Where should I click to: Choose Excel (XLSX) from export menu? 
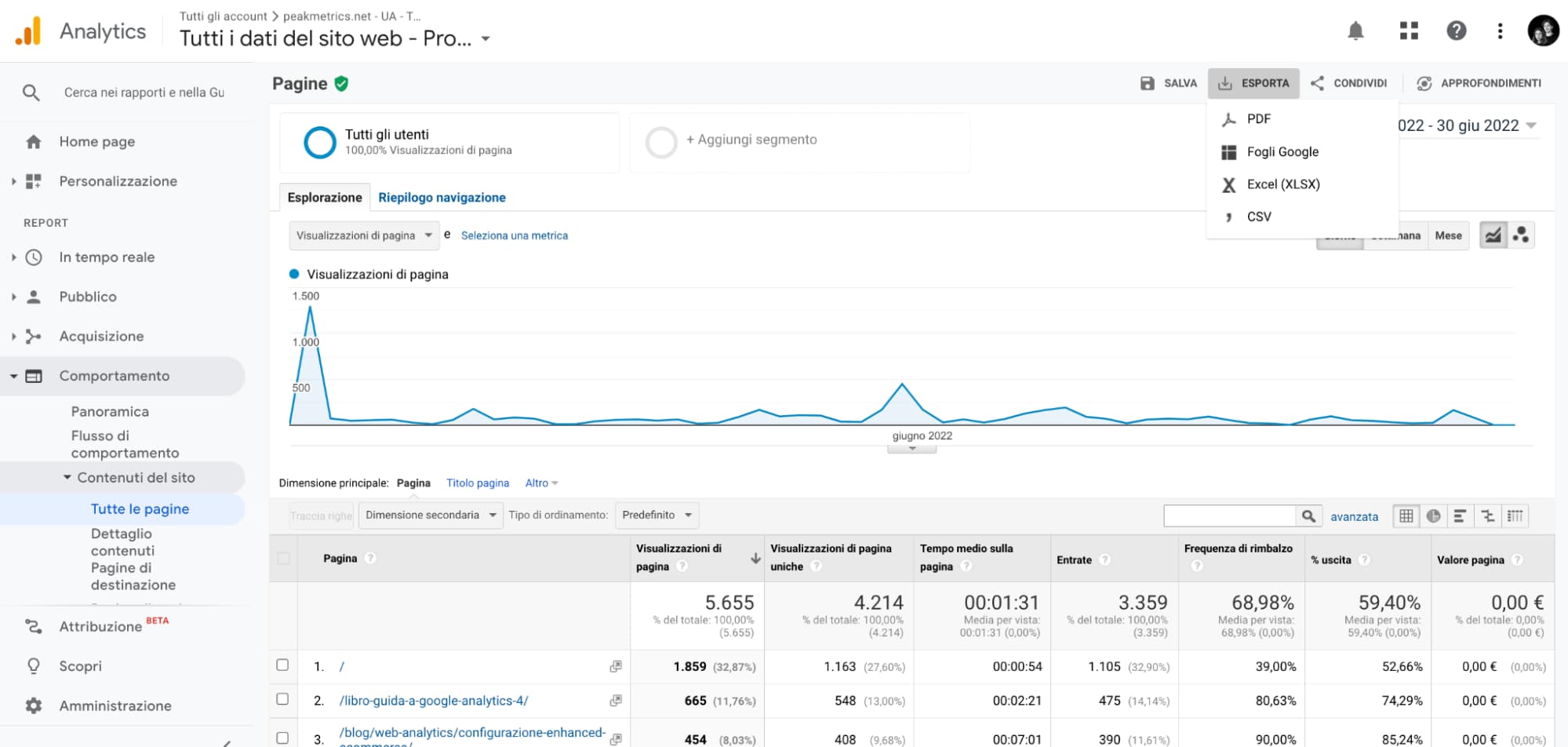[1282, 184]
